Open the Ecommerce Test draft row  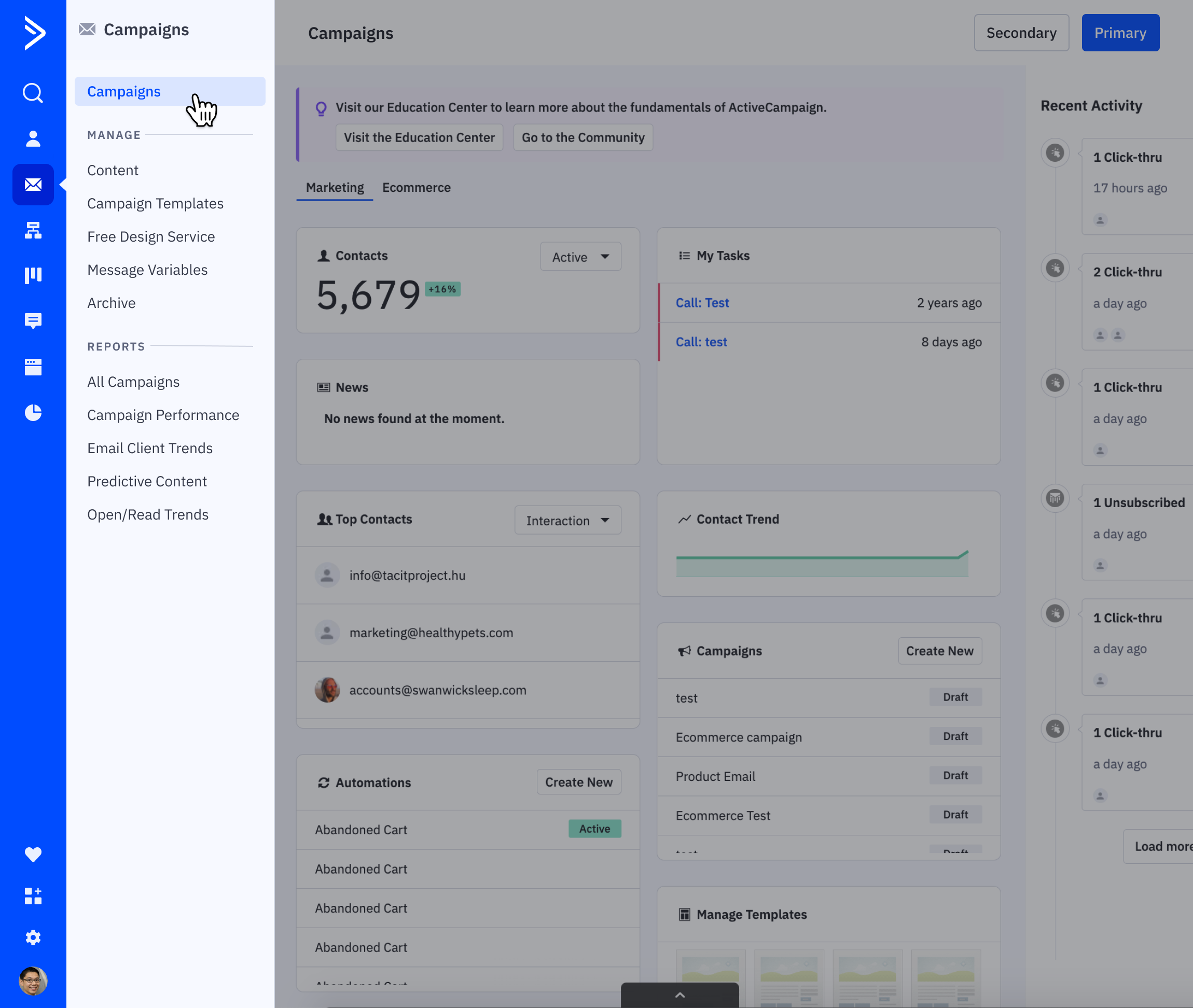tap(829, 816)
